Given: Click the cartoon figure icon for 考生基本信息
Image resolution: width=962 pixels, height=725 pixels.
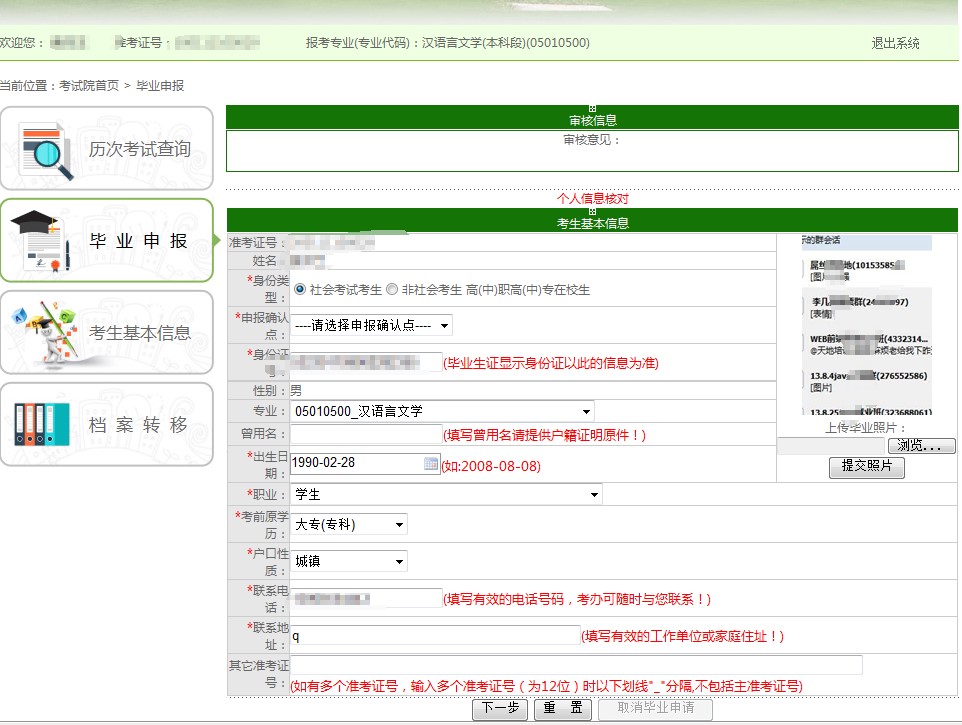Looking at the screenshot, I should (43, 333).
